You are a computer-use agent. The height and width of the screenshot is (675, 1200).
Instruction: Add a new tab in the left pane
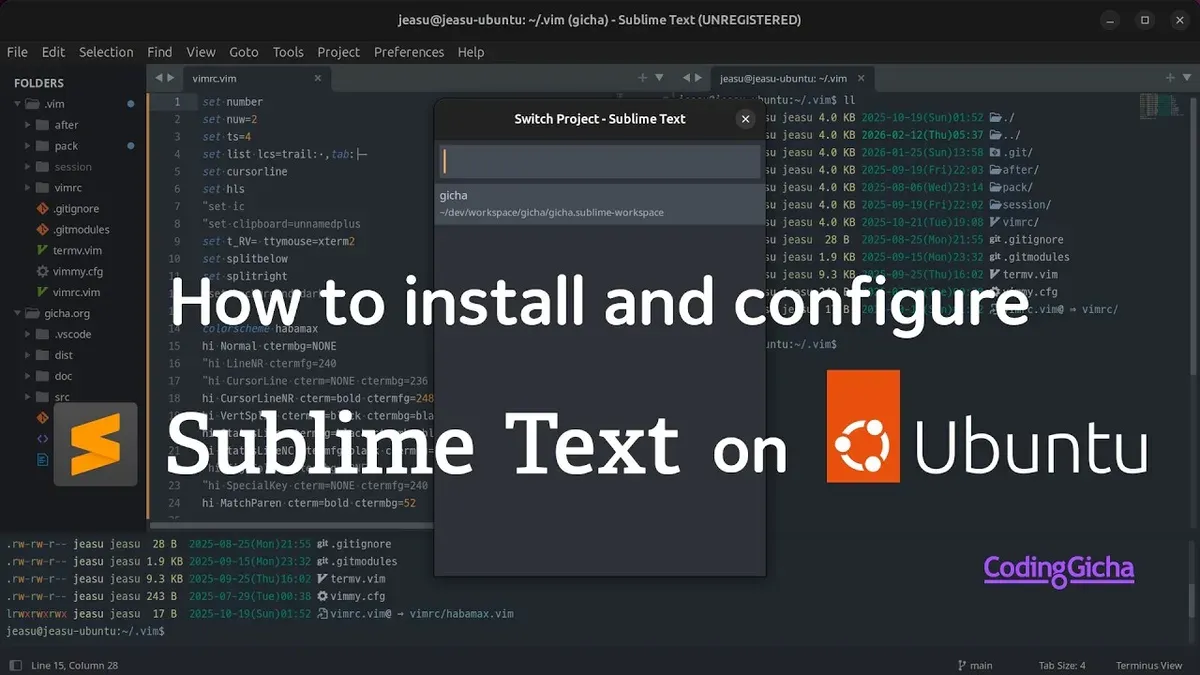(643, 77)
